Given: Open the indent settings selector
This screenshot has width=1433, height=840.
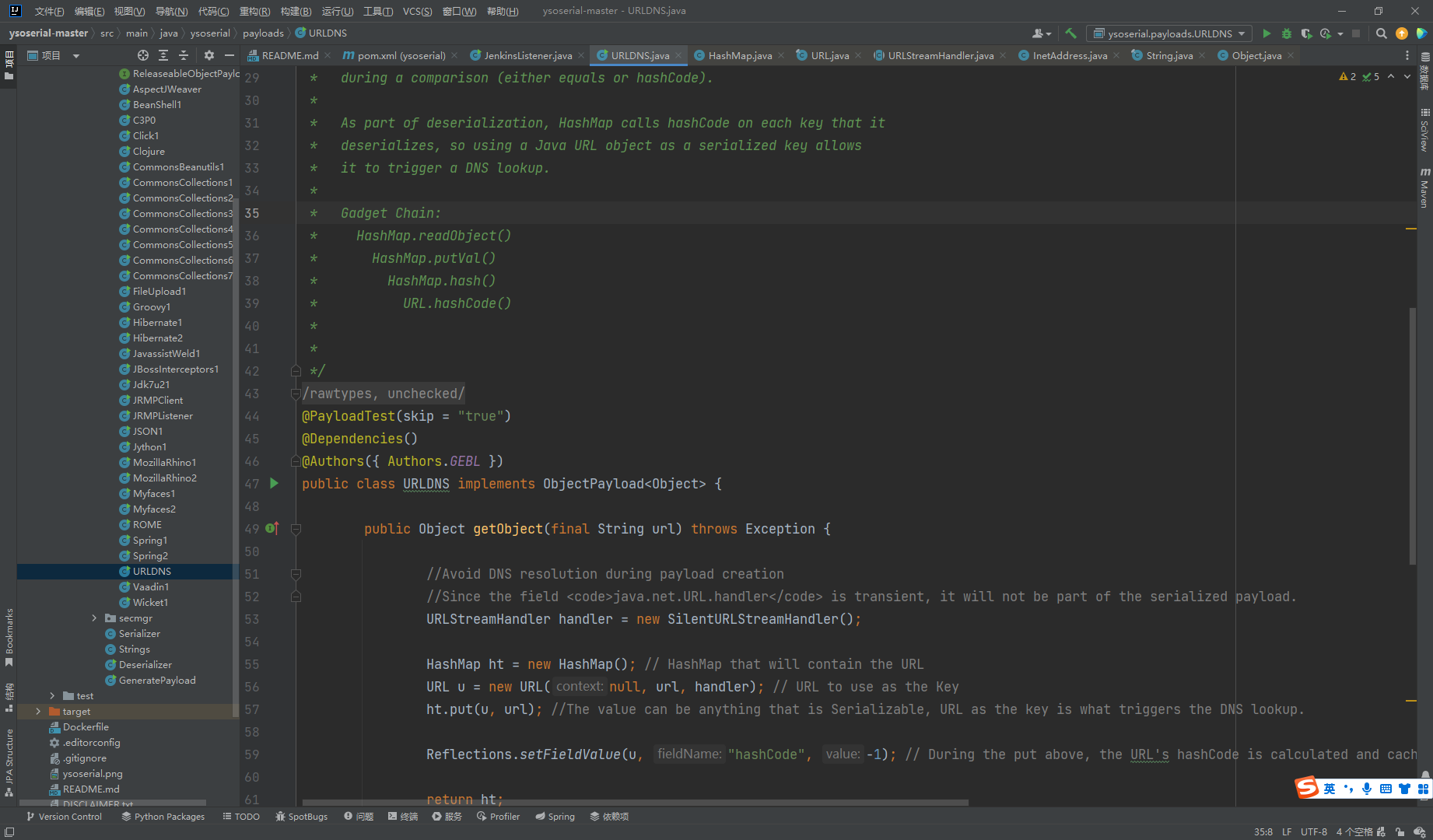Looking at the screenshot, I should pos(1354,831).
